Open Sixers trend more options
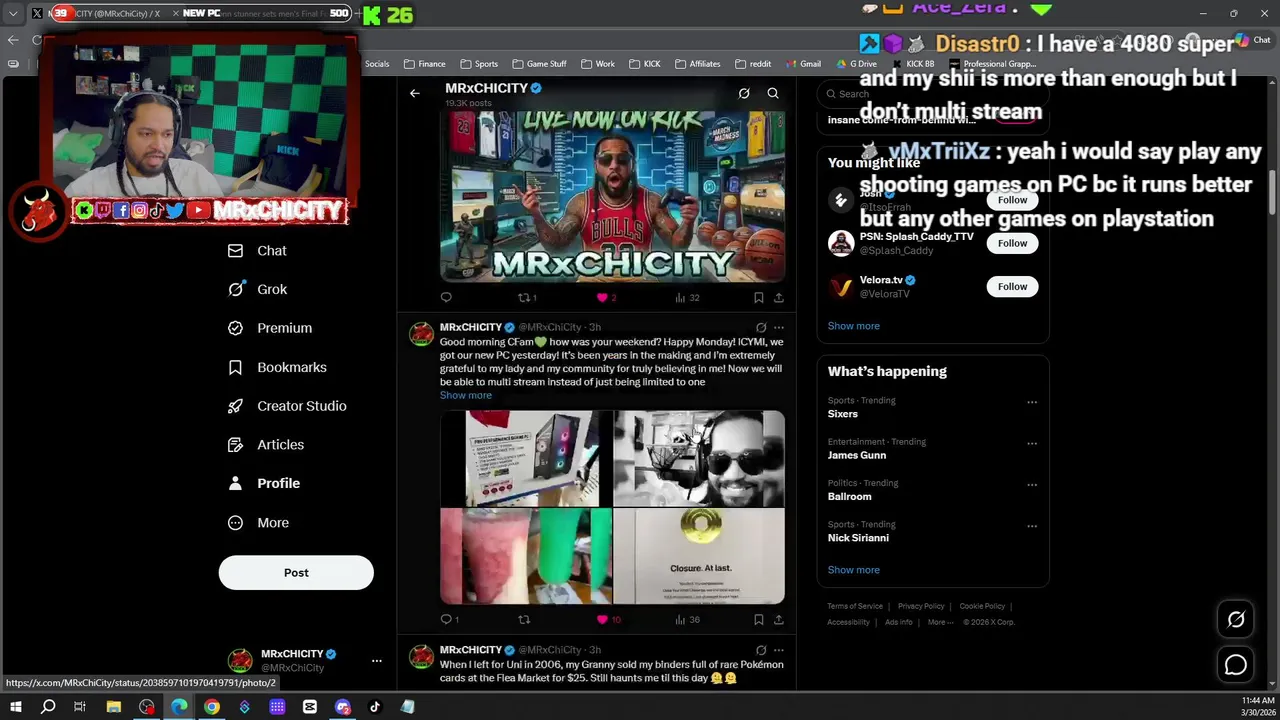 point(1032,402)
